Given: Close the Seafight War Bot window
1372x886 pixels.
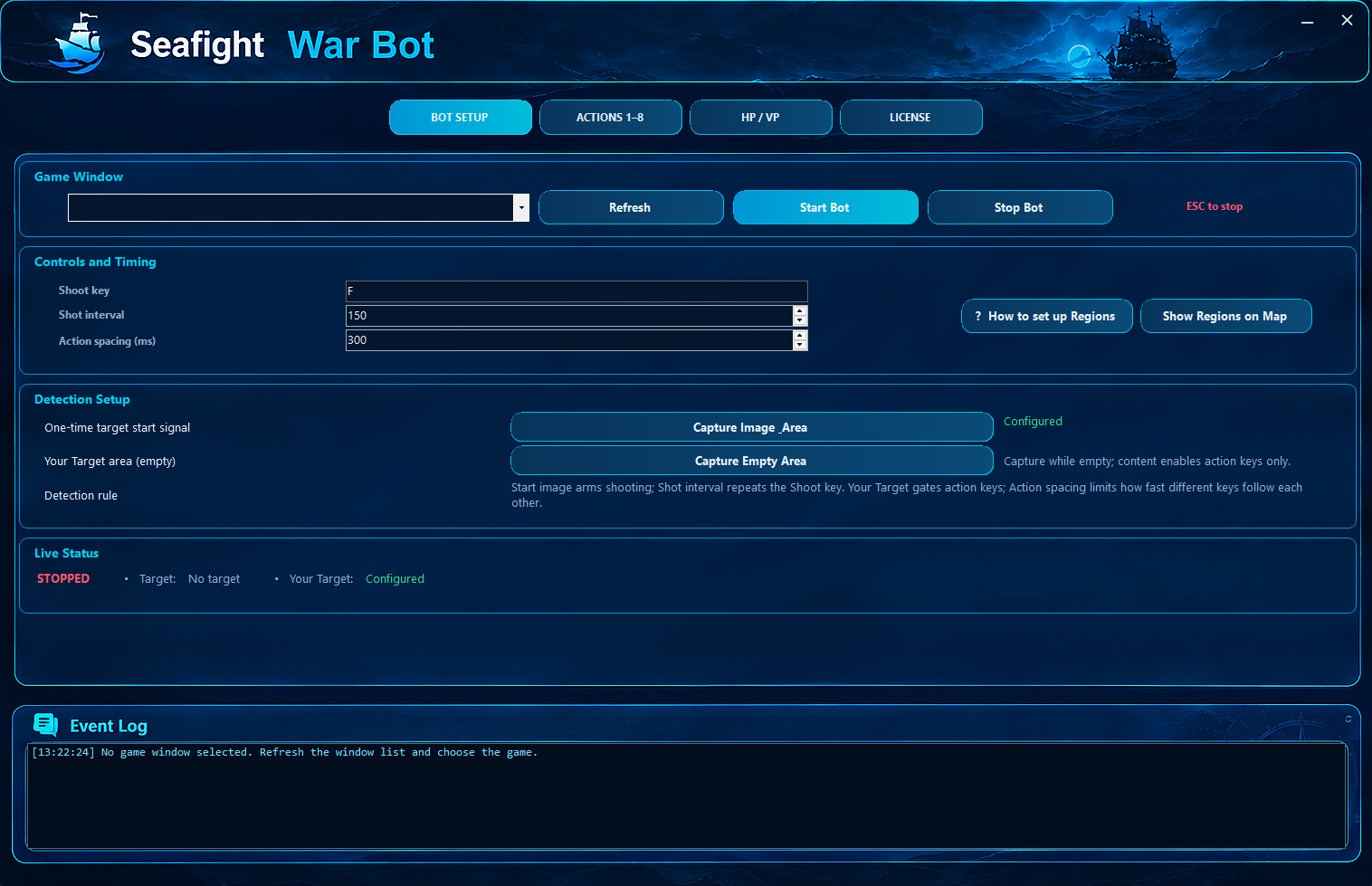Looking at the screenshot, I should pyautogui.click(x=1347, y=21).
